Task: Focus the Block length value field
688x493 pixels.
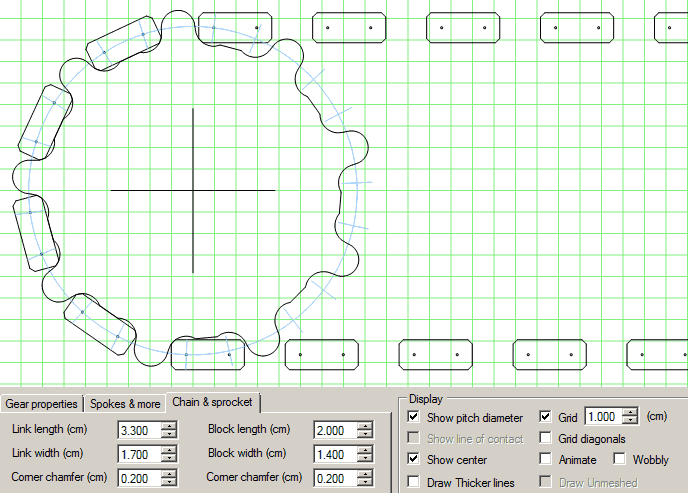Action: point(334,430)
